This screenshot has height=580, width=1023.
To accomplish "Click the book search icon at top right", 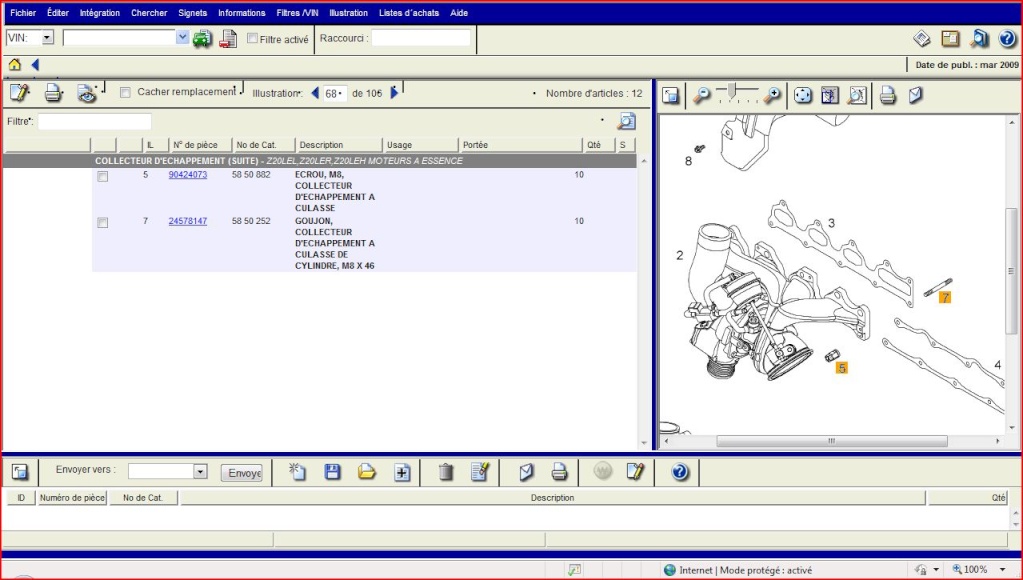I will 979,38.
